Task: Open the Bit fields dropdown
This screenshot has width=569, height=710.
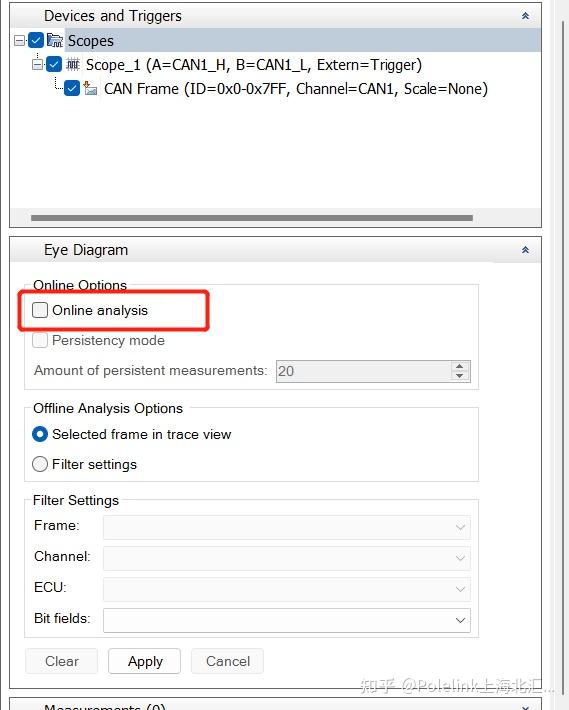Action: (x=287, y=620)
